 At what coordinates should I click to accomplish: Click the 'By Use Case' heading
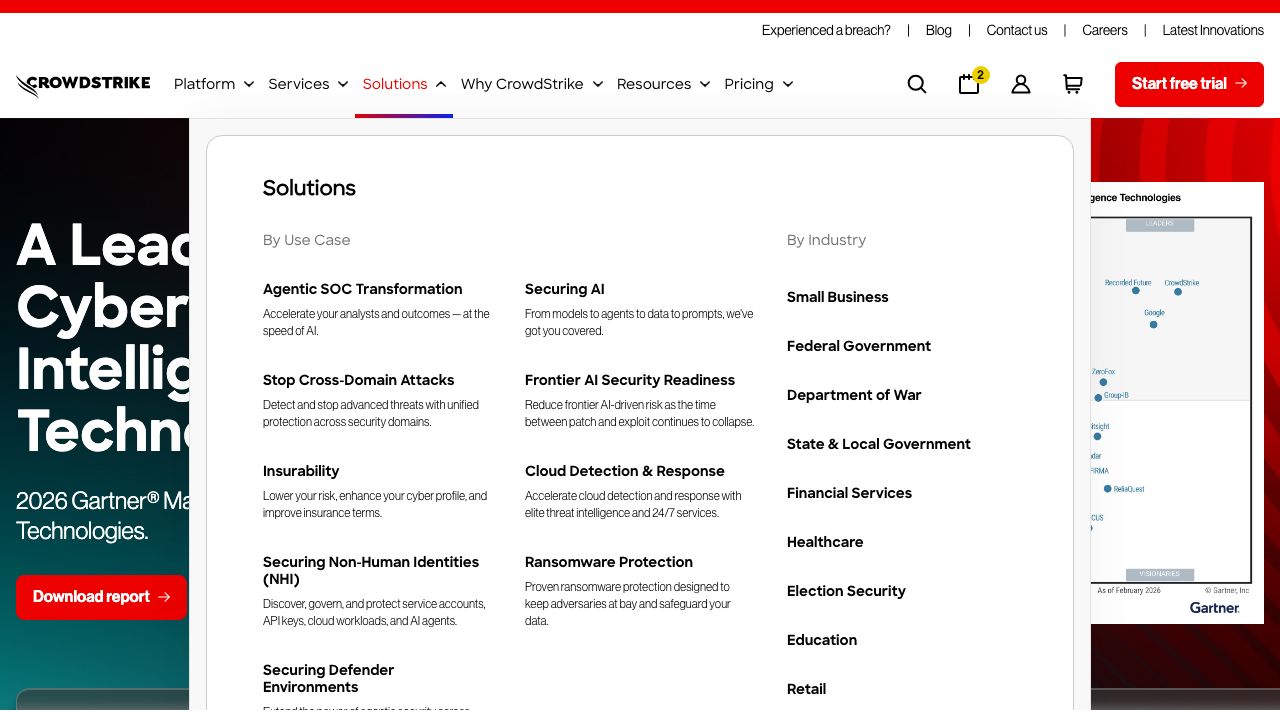307,240
